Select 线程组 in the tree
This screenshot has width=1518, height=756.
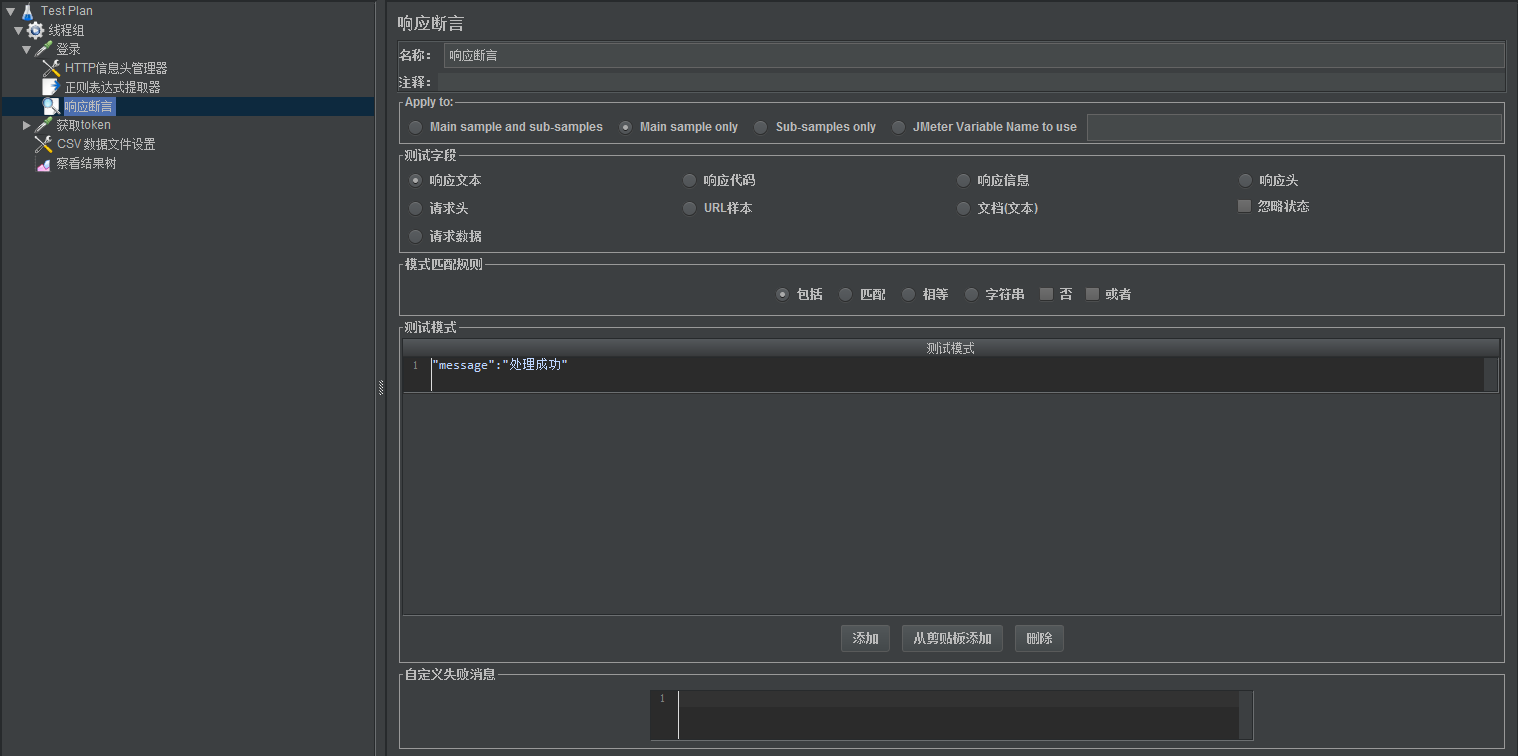tap(66, 30)
